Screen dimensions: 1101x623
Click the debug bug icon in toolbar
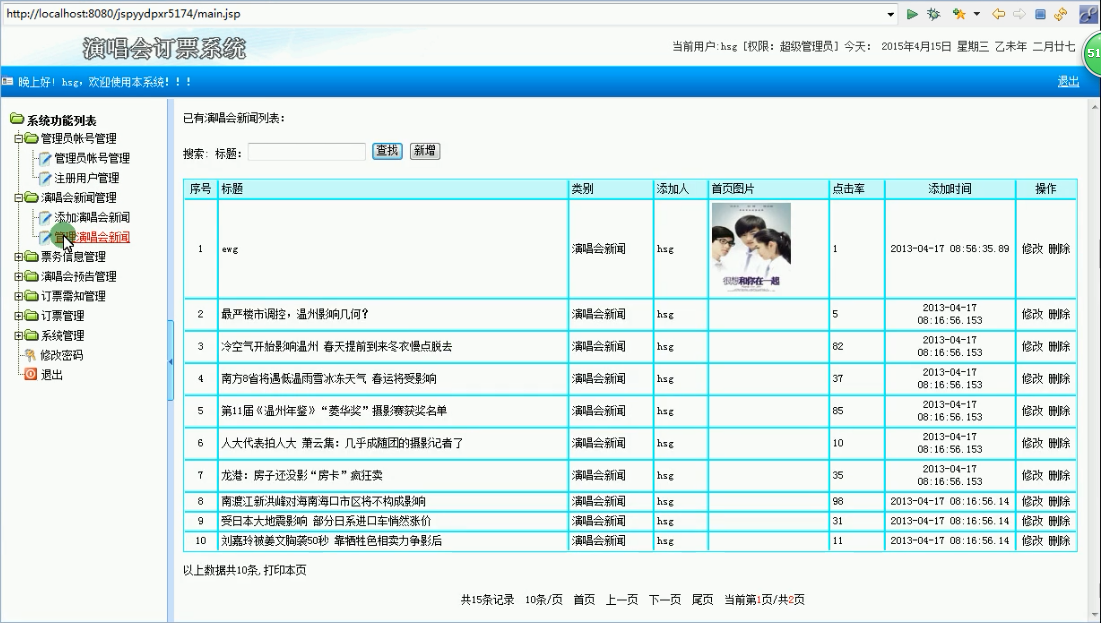[933, 14]
